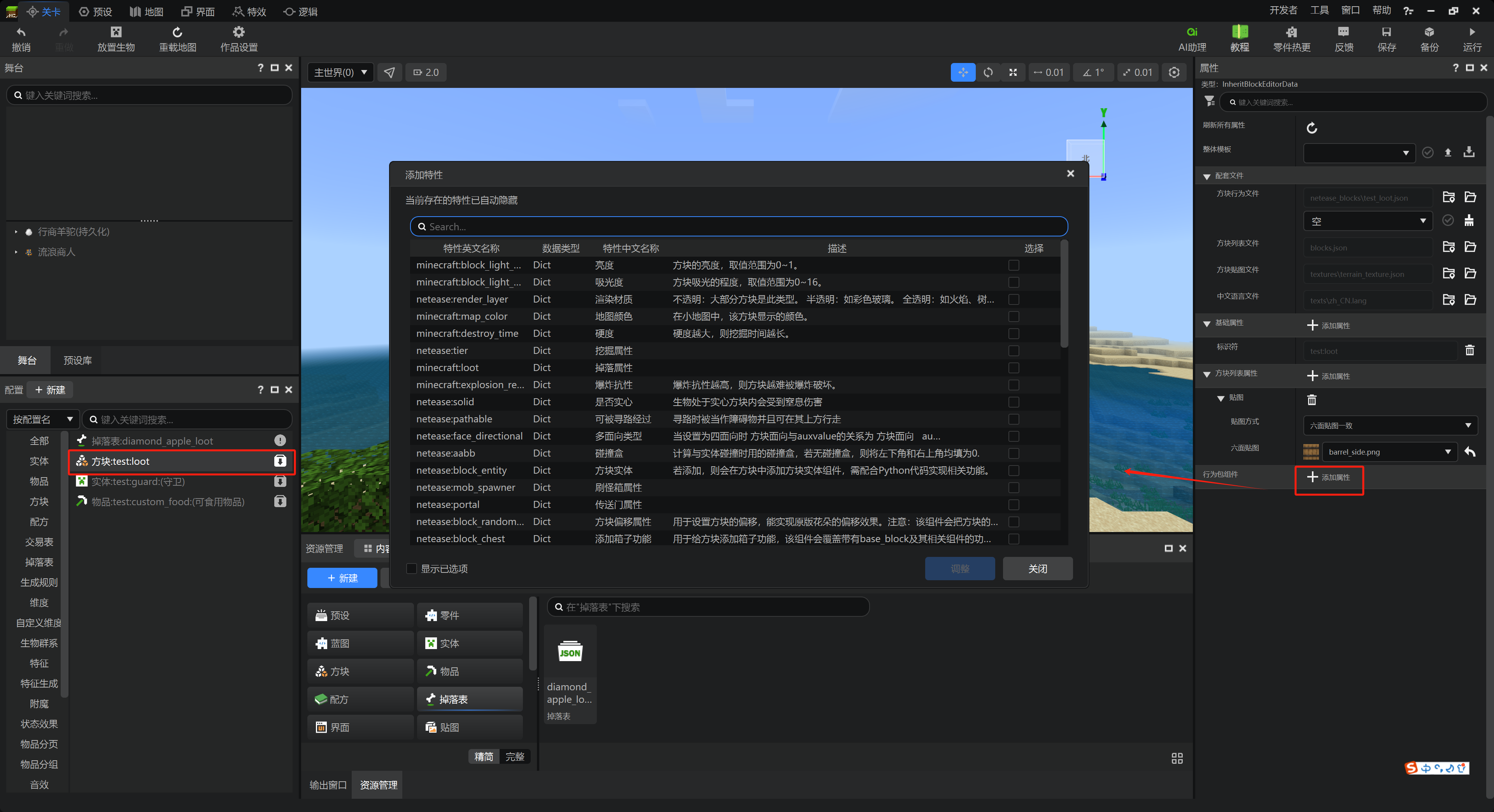Open the 六面贴图一致 dropdown
The image size is (1494, 812).
click(1390, 425)
